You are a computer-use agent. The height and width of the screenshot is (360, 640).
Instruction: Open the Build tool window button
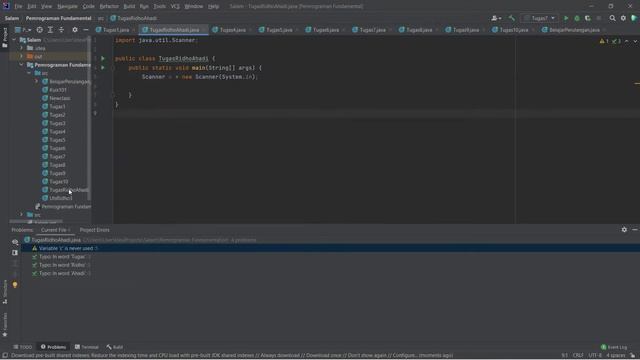pyautogui.click(x=115, y=347)
